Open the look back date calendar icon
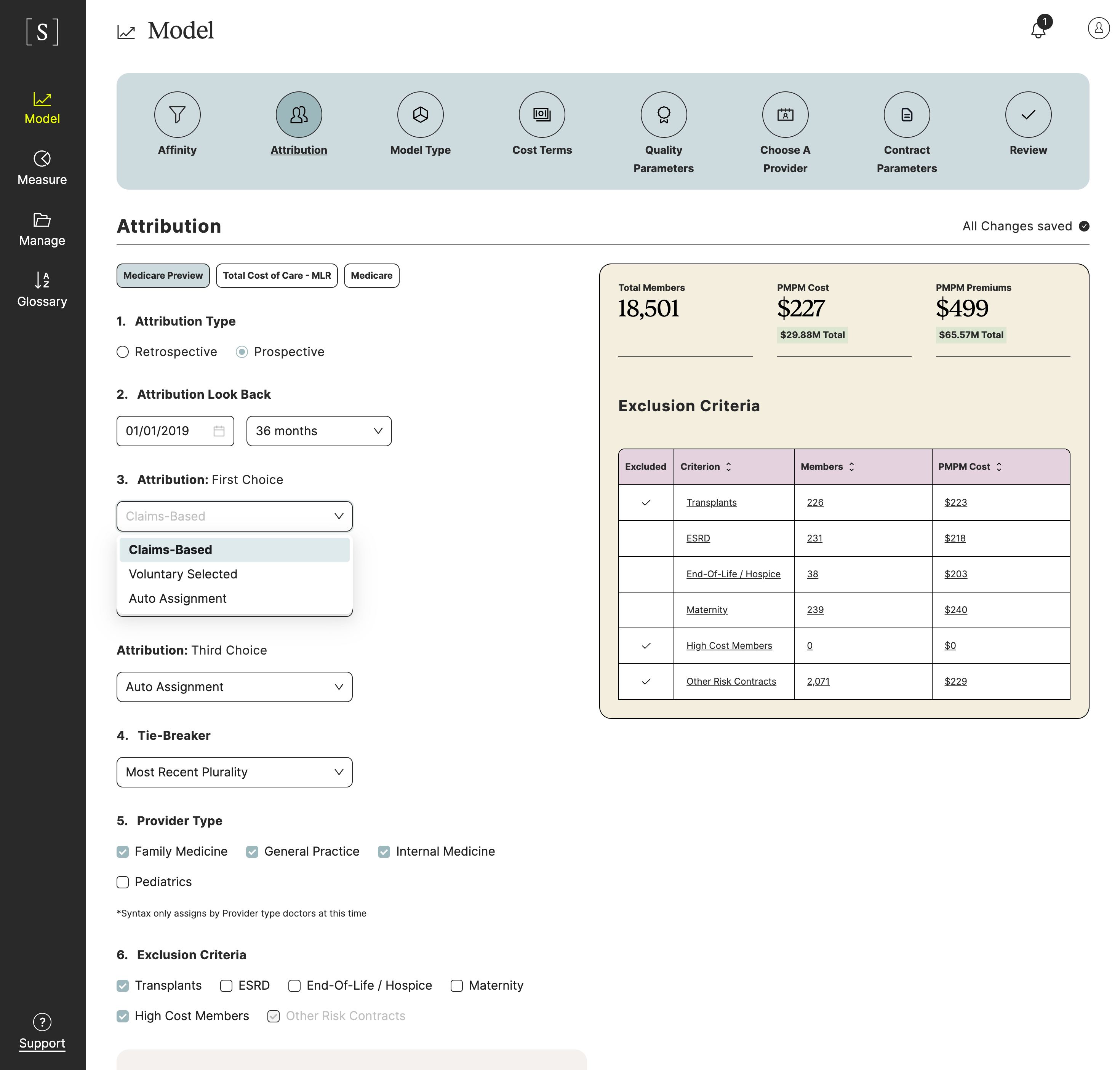Screen dimensions: 1120x1070 [219, 431]
